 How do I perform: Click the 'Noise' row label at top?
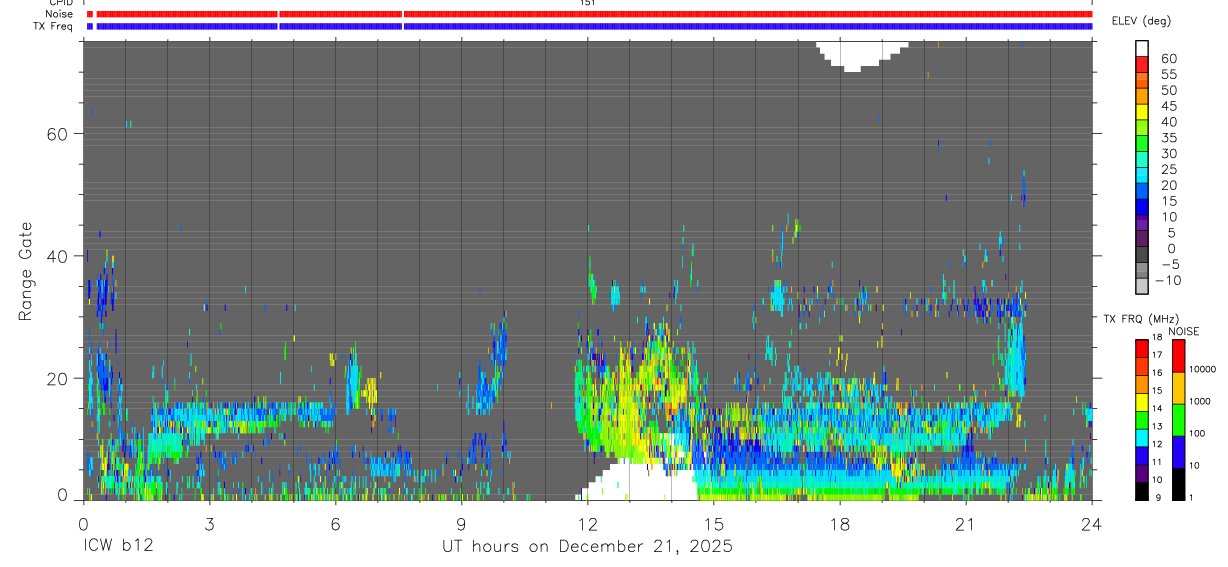(60, 14)
